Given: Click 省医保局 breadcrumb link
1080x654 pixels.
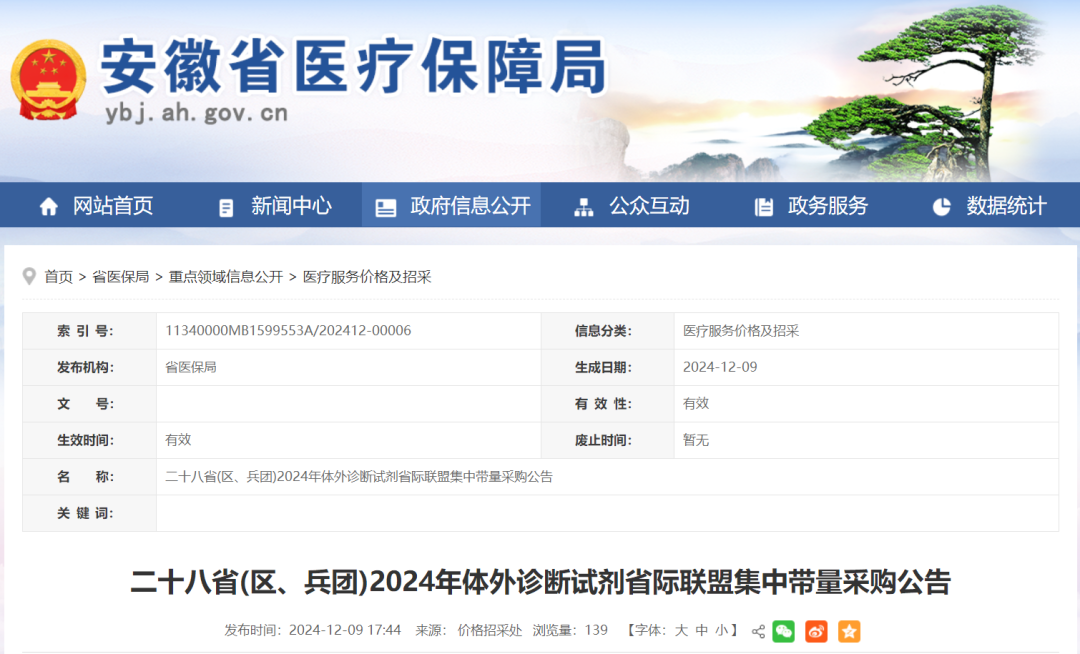Looking at the screenshot, I should pyautogui.click(x=120, y=277).
